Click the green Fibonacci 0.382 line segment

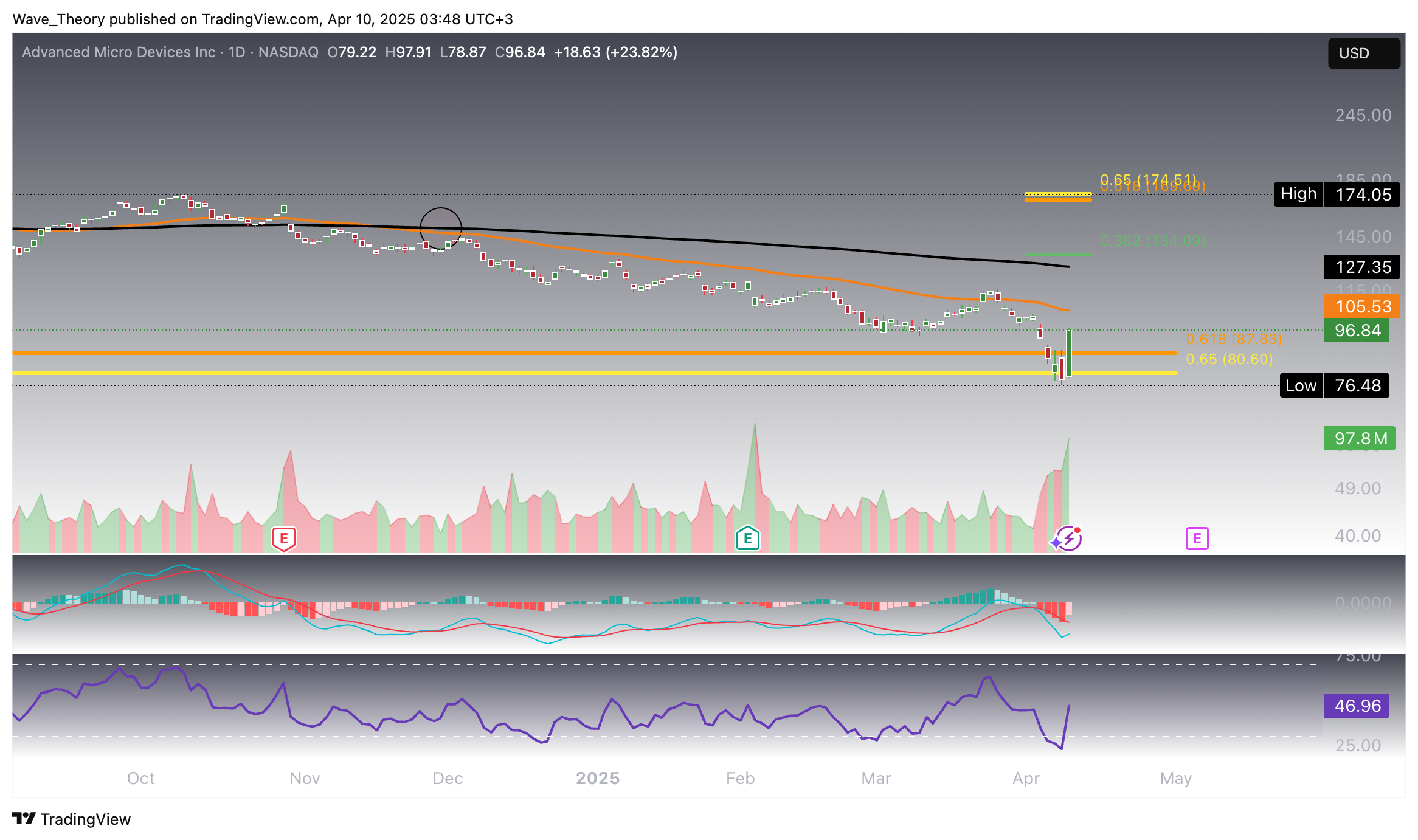click(x=1058, y=254)
